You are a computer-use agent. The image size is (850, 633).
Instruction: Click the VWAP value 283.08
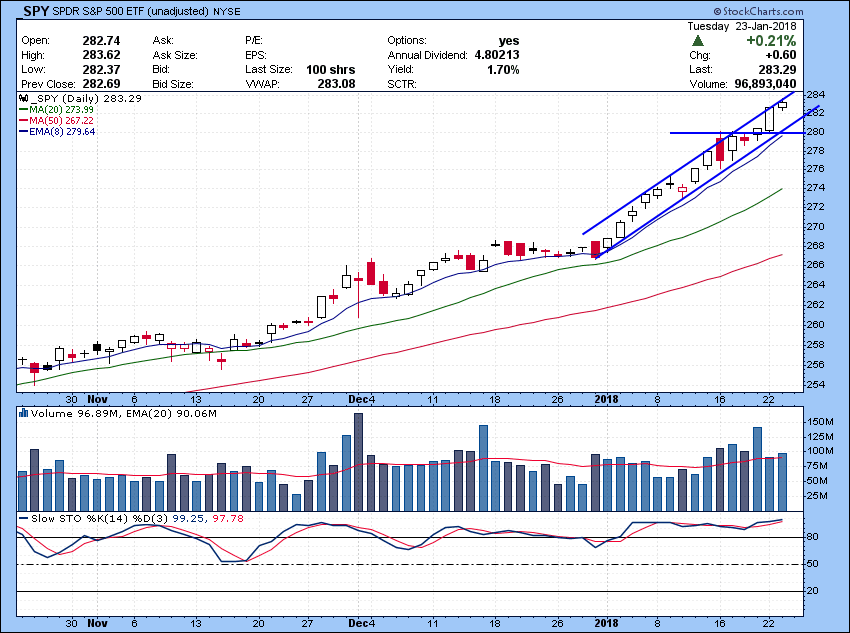pos(336,84)
